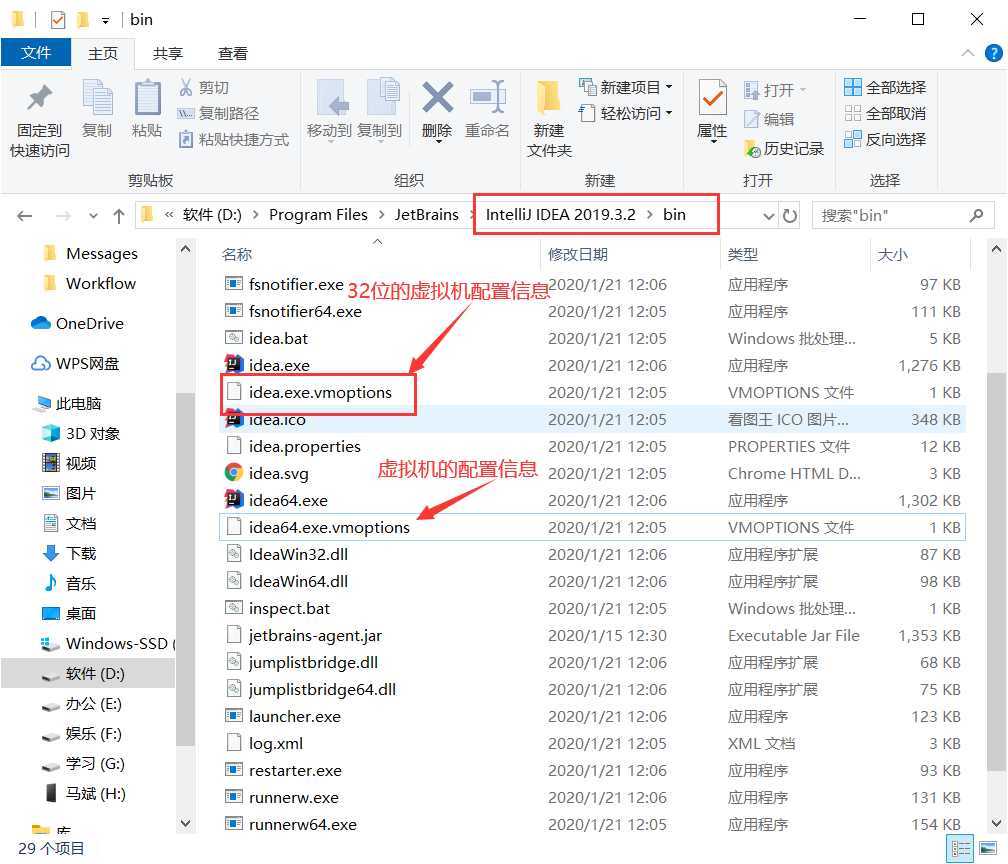The height and width of the screenshot is (864, 1008).
Task: Click the blue Help question mark icon
Action: (993, 53)
